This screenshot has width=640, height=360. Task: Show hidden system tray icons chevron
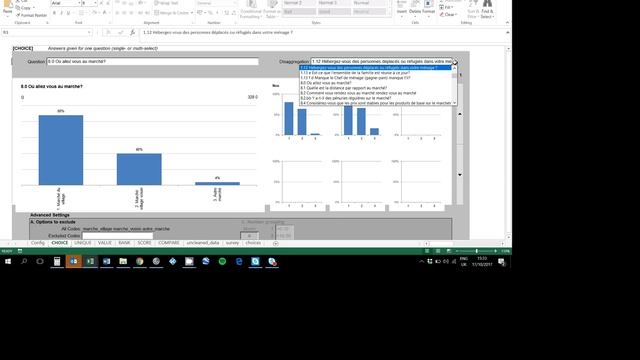[x=421, y=262]
